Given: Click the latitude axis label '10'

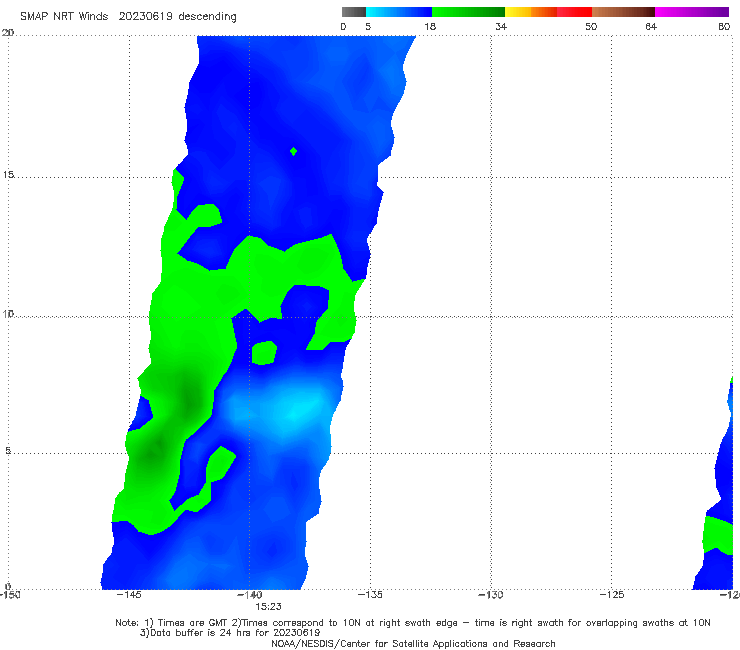Looking at the screenshot, I should click(x=8, y=314).
